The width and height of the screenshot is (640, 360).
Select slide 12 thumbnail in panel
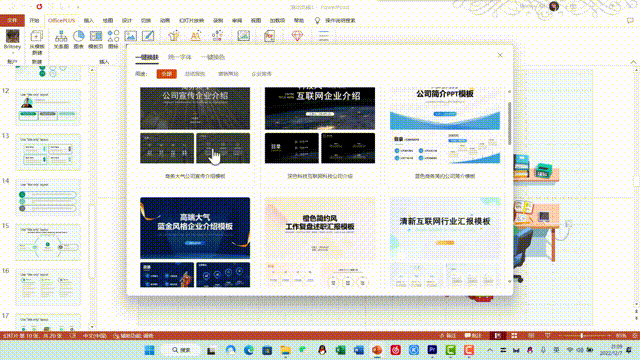click(x=48, y=107)
